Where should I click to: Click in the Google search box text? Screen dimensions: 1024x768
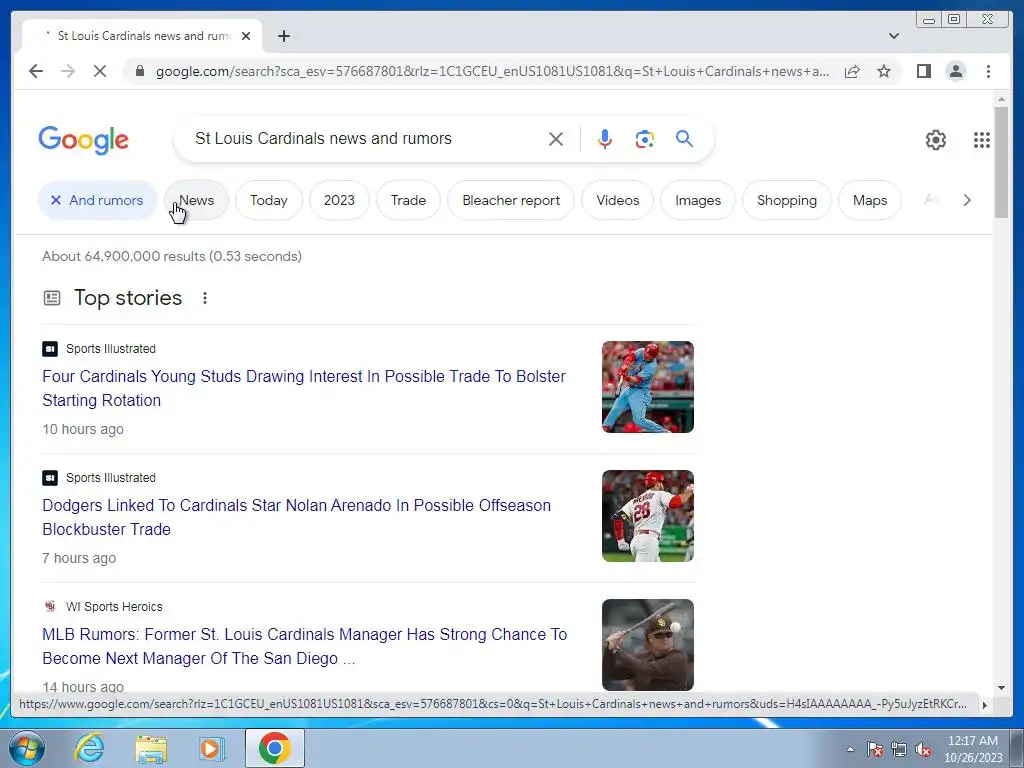pyautogui.click(x=323, y=138)
